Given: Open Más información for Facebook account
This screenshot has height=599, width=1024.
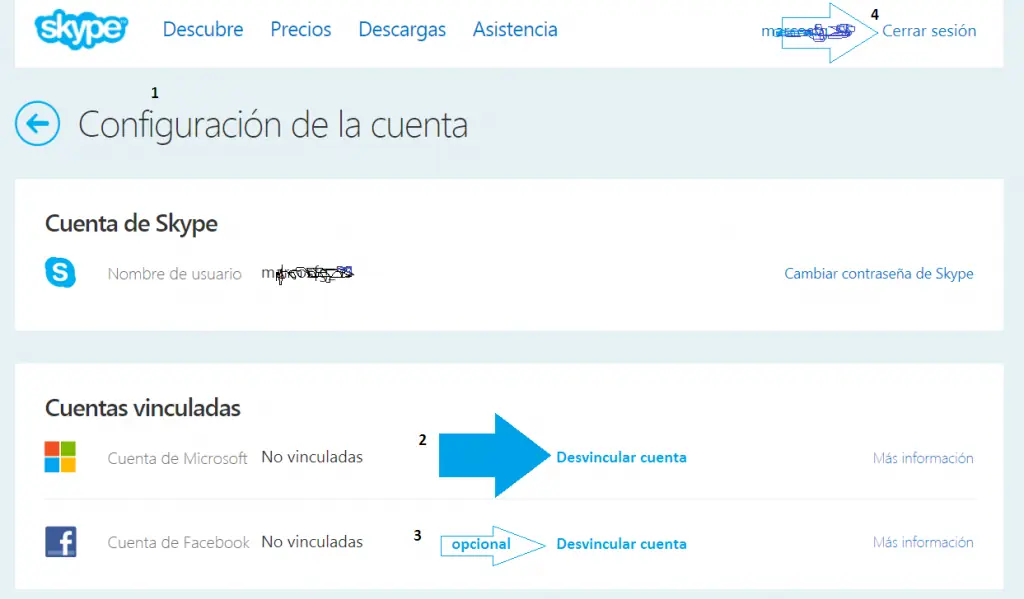Looking at the screenshot, I should click(x=923, y=542).
